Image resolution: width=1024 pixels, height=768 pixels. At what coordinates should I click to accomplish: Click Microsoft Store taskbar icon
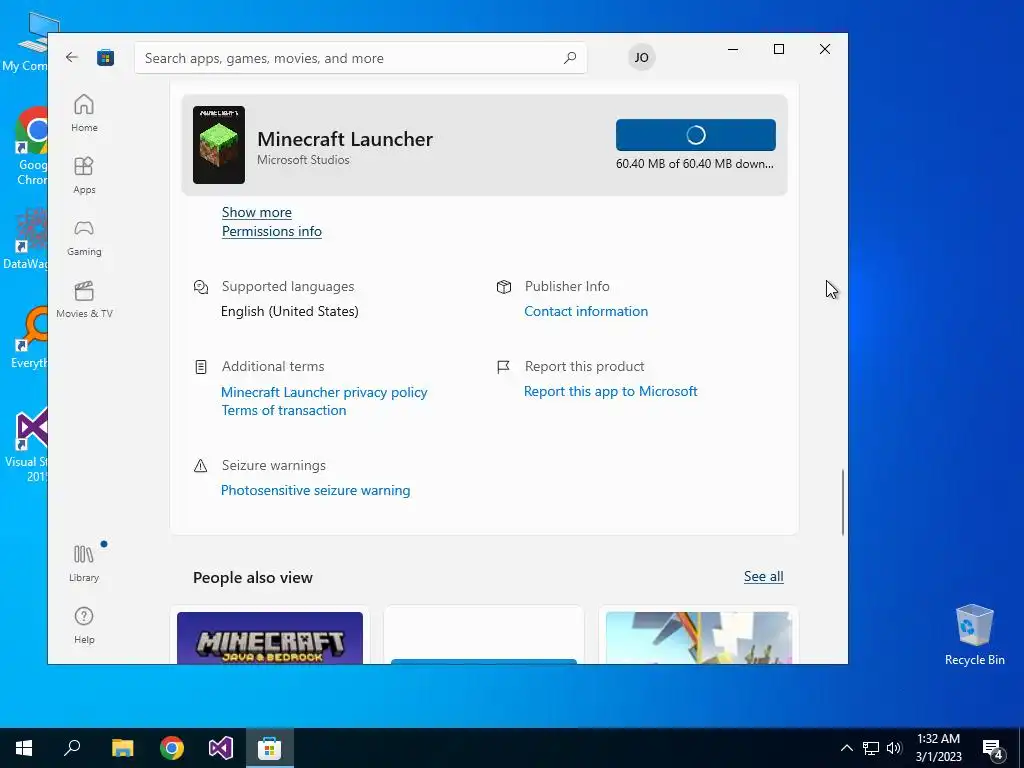point(270,748)
